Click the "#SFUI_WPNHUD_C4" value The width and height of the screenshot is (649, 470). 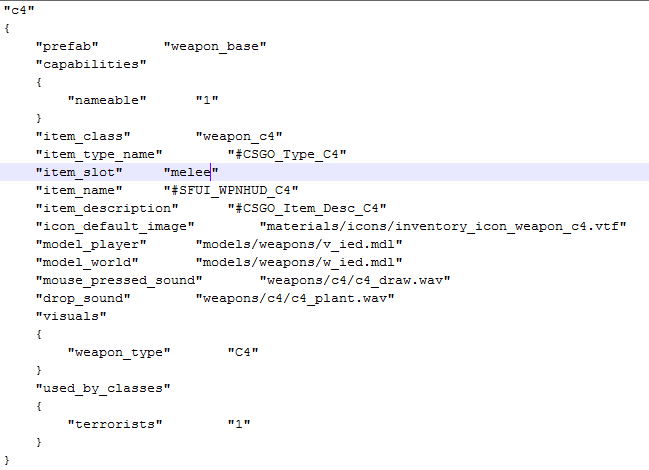click(231, 191)
